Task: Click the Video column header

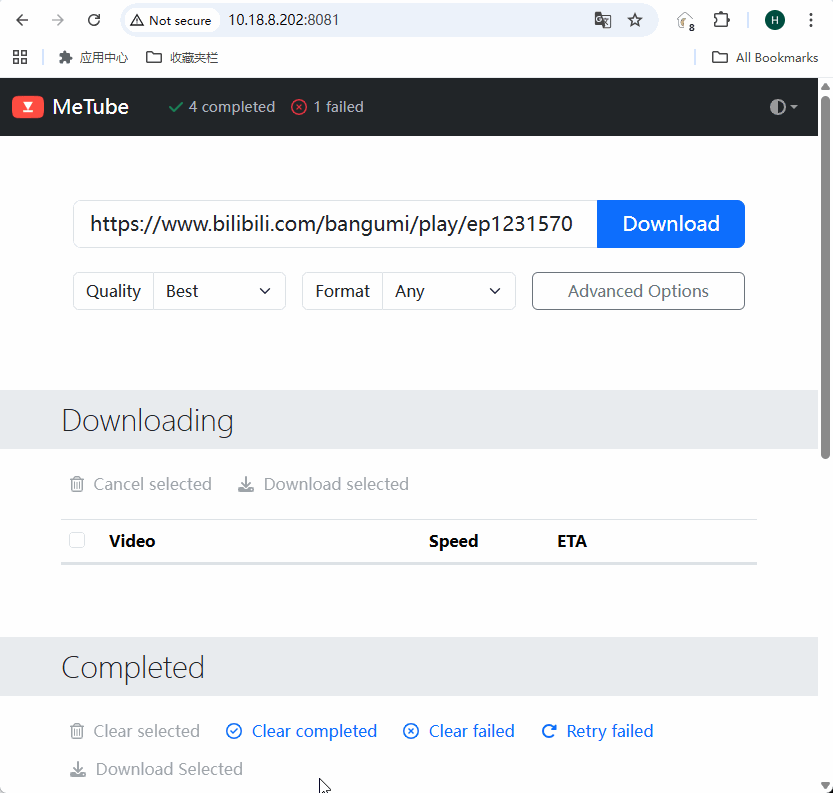Action: (132, 541)
